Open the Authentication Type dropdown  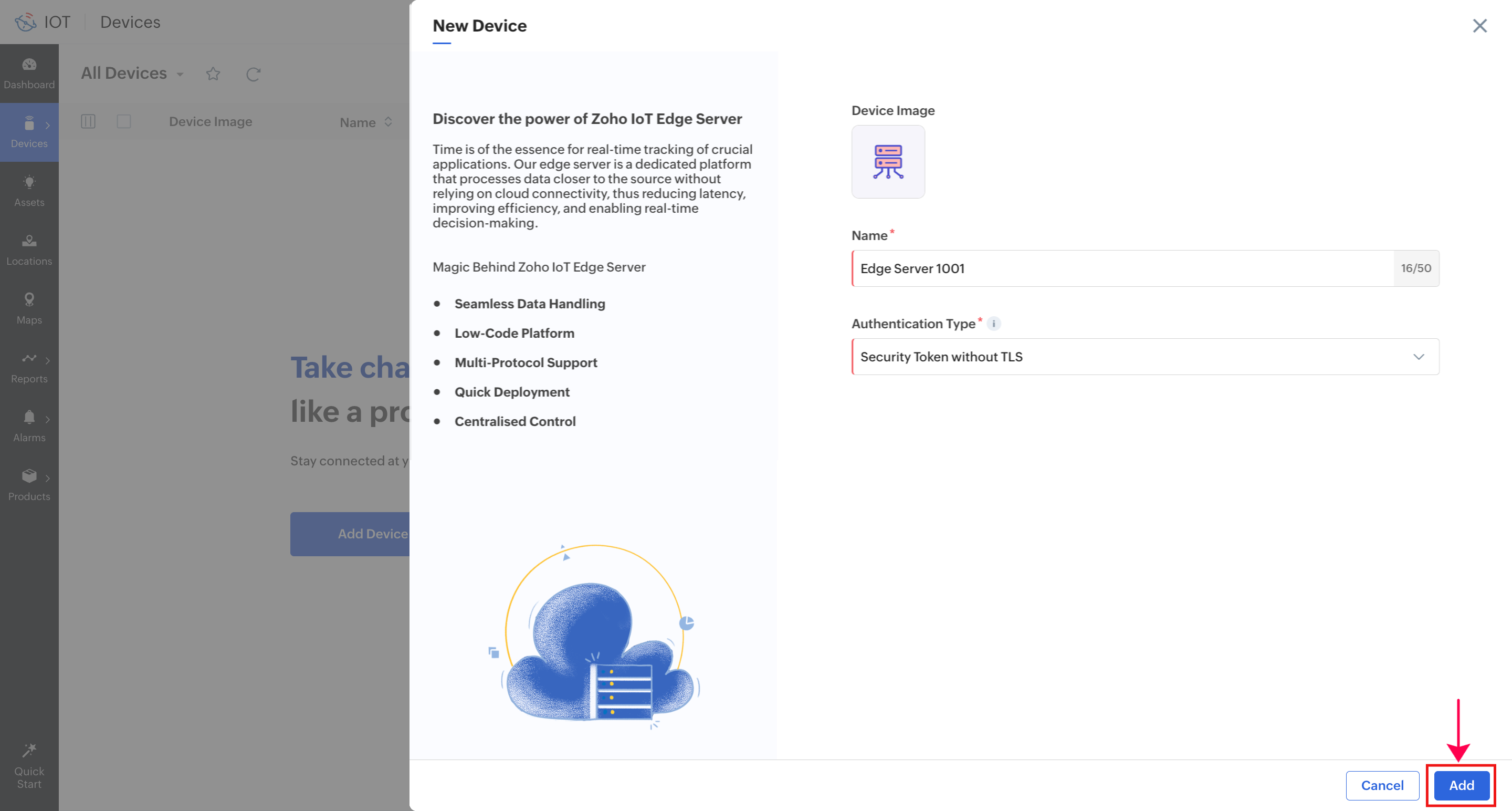[1145, 357]
